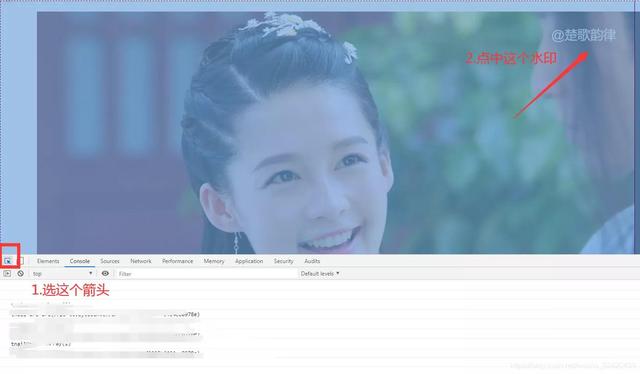Screen dimensions: 640x374
Task: Toggle the live expression eye icon
Action: click(x=105, y=274)
